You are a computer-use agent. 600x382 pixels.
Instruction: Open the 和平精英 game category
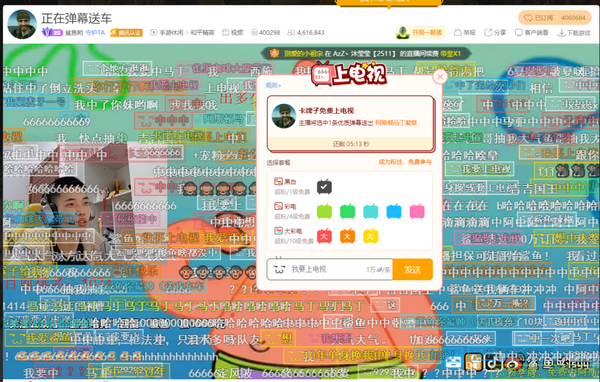(x=202, y=33)
